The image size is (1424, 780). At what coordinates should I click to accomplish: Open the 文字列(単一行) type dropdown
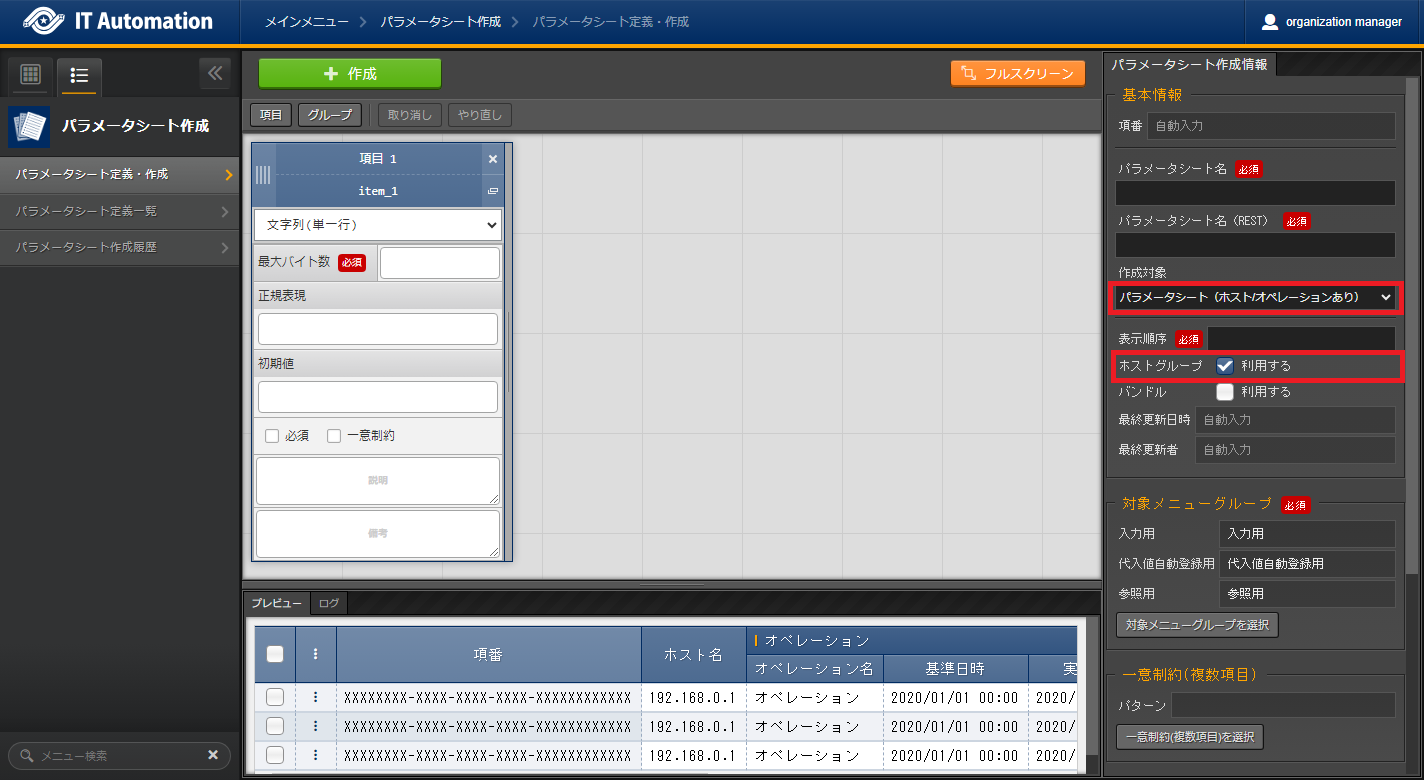pyautogui.click(x=378, y=225)
